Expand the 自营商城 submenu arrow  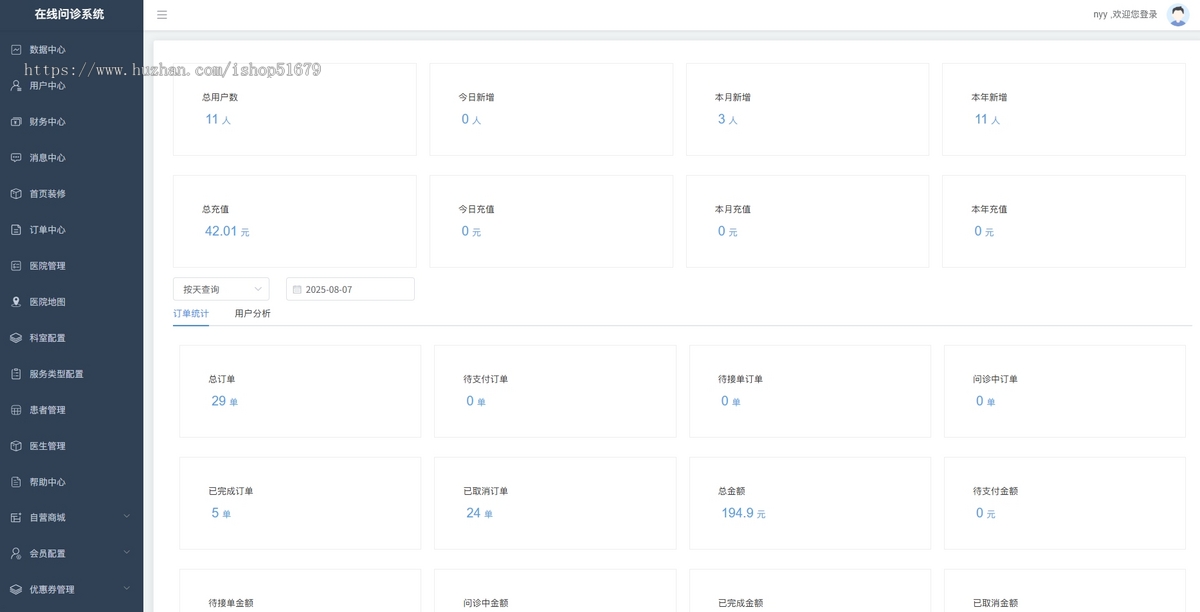point(127,516)
